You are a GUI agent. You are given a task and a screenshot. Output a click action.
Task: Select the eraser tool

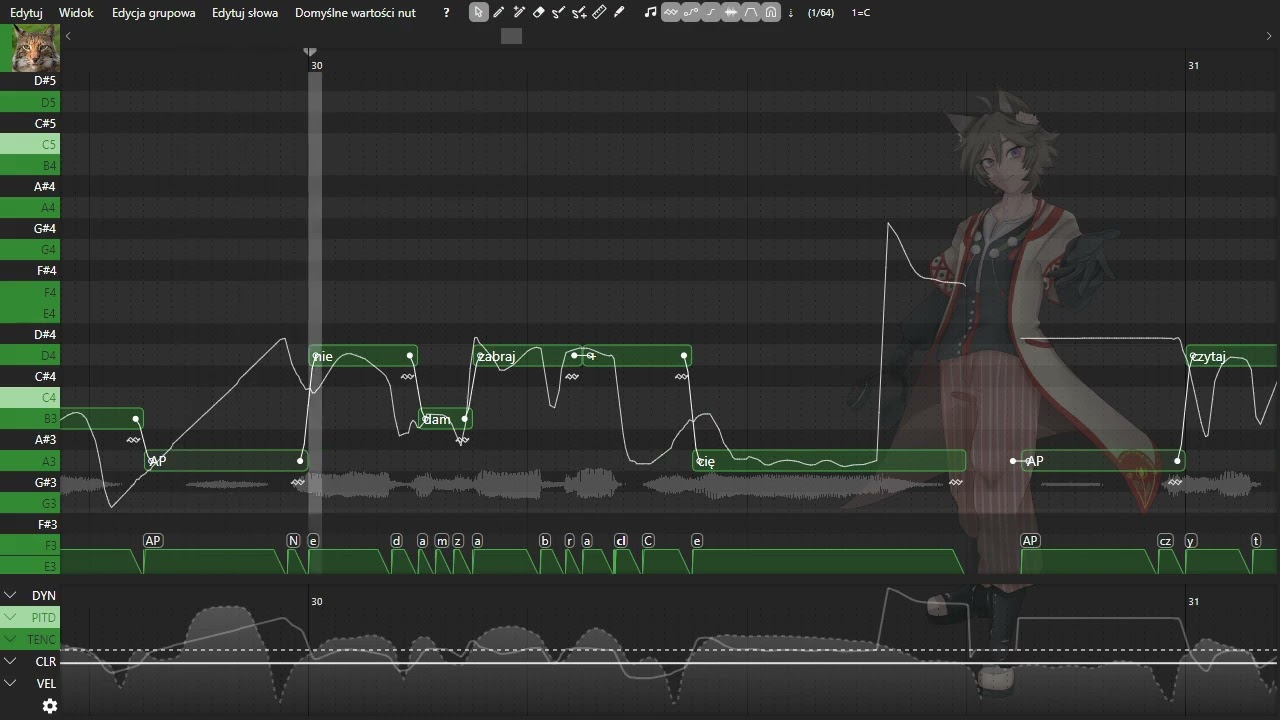click(539, 12)
